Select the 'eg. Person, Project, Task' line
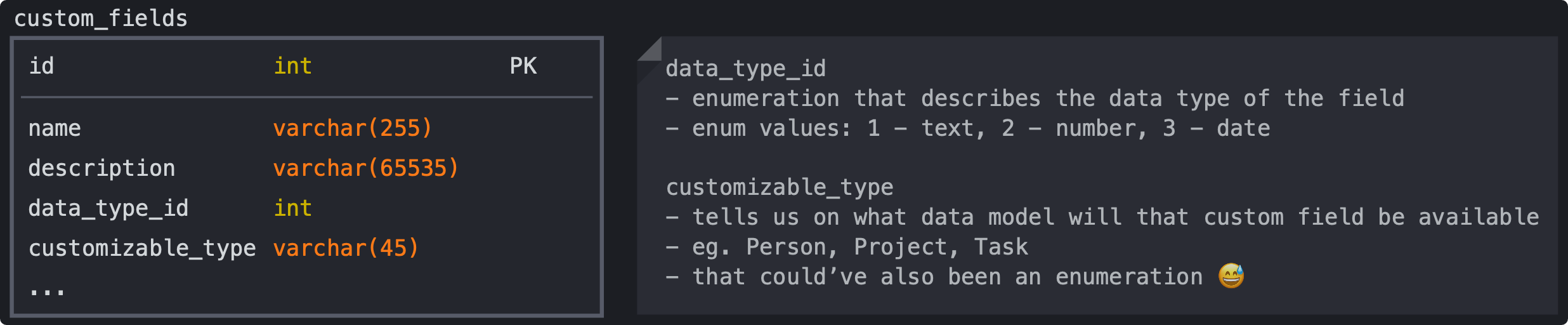Screen dimensions: 1568x325 click(x=847, y=247)
